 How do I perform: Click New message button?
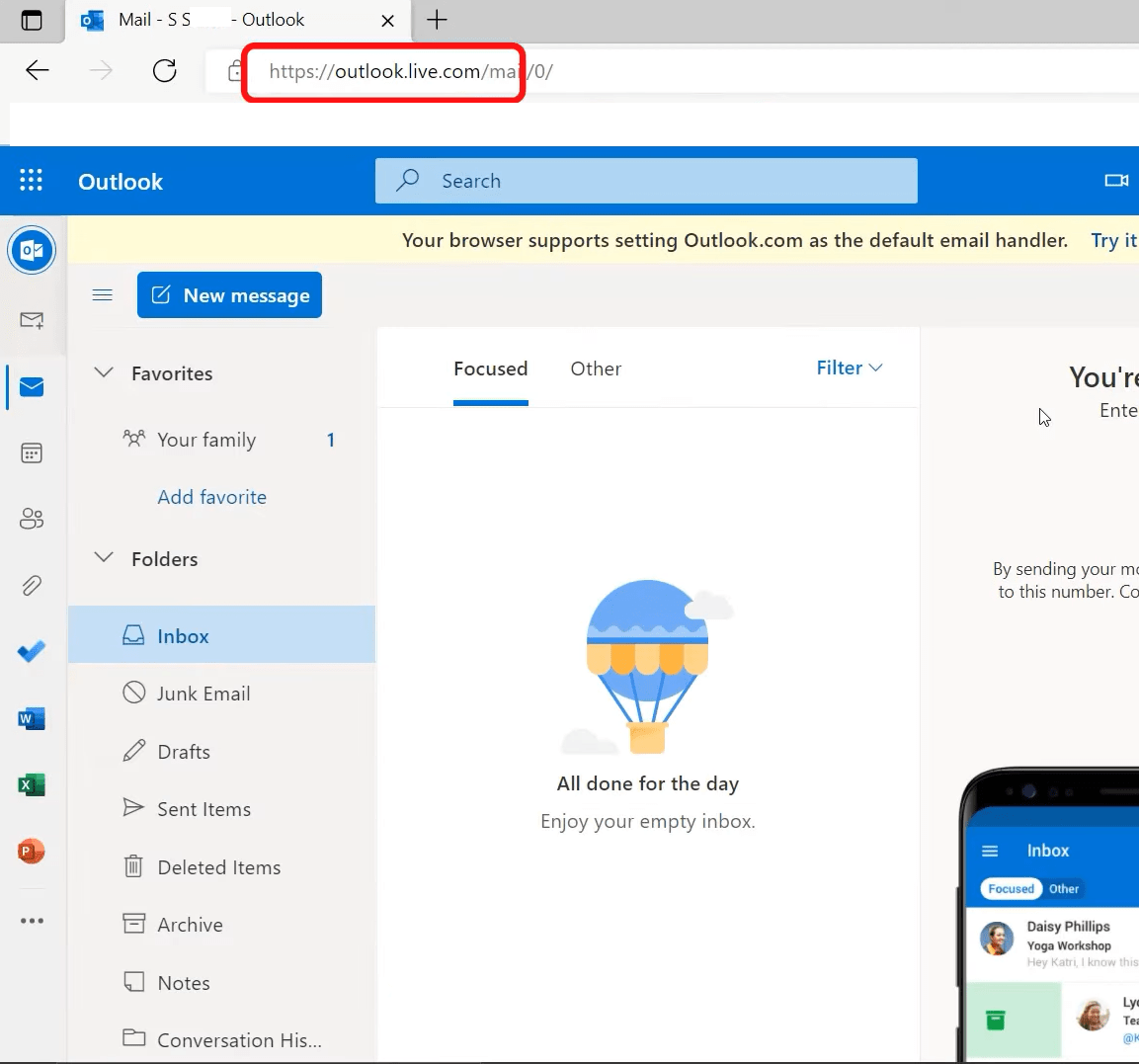229,294
